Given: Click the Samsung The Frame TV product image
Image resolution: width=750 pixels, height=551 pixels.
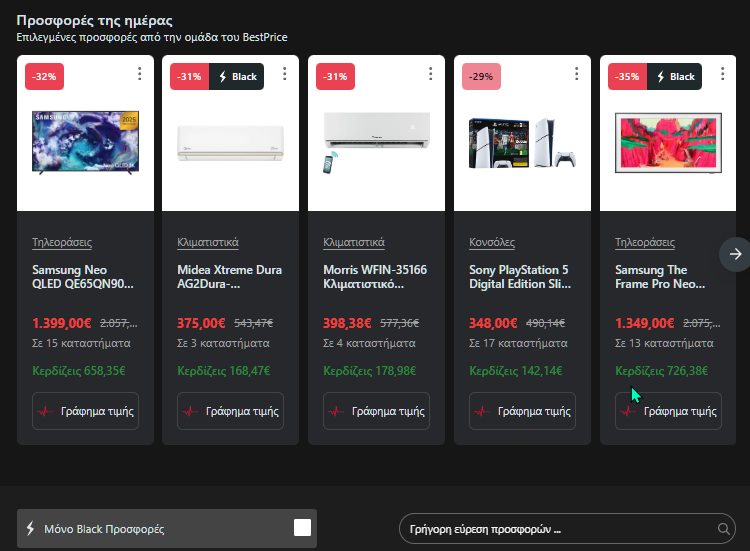Looking at the screenshot, I should [x=668, y=143].
